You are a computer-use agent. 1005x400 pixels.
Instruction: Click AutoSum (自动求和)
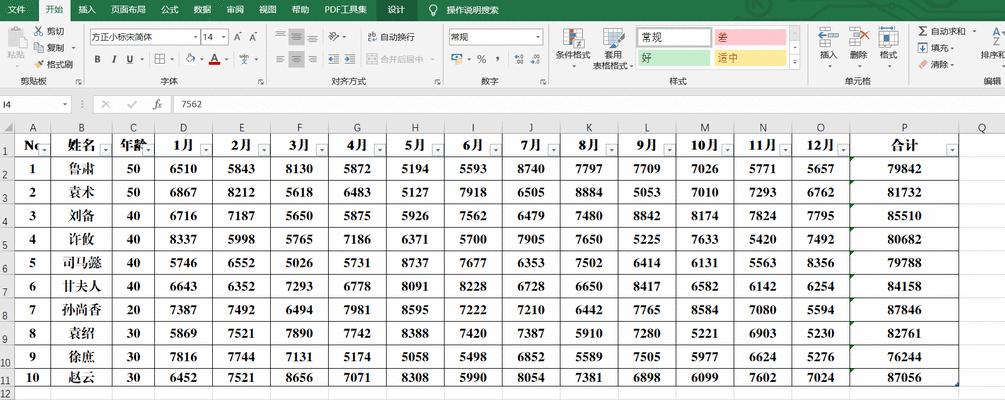(942, 31)
